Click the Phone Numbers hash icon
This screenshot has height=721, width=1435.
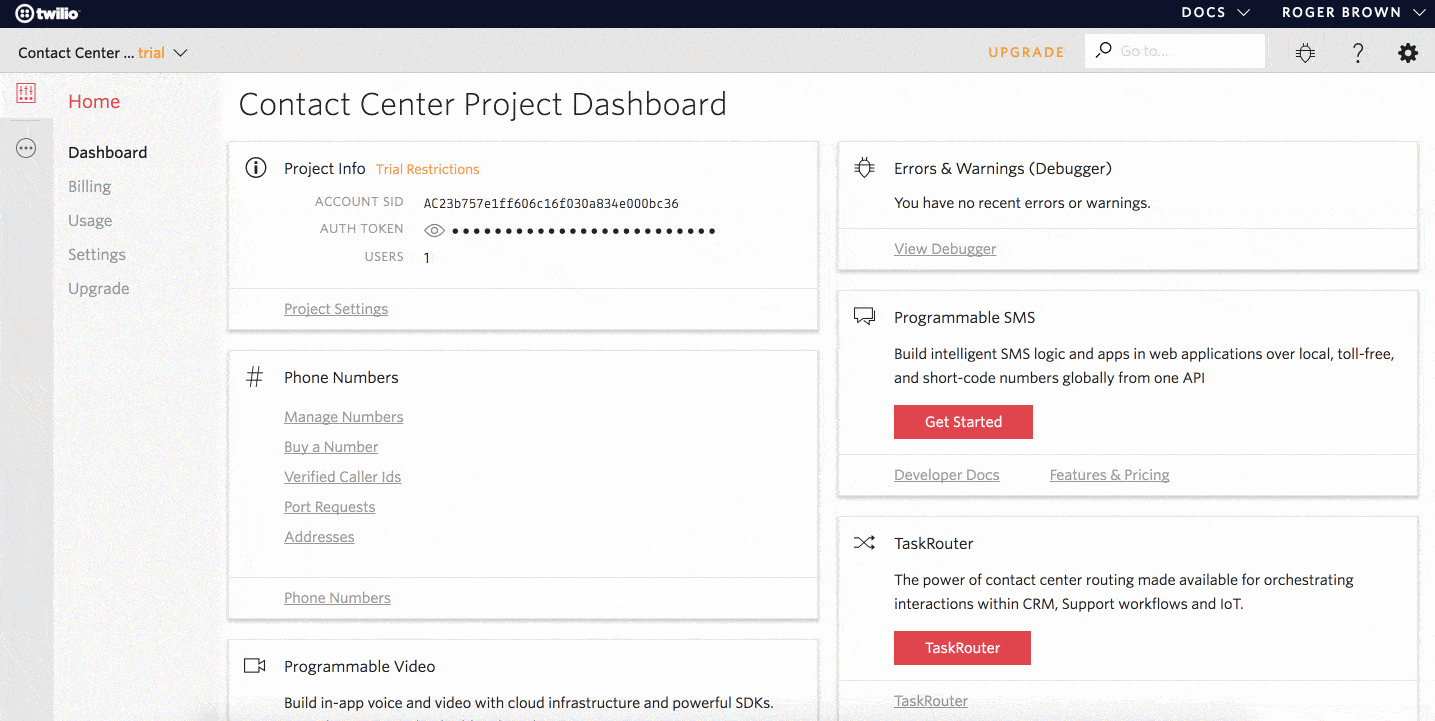point(255,377)
